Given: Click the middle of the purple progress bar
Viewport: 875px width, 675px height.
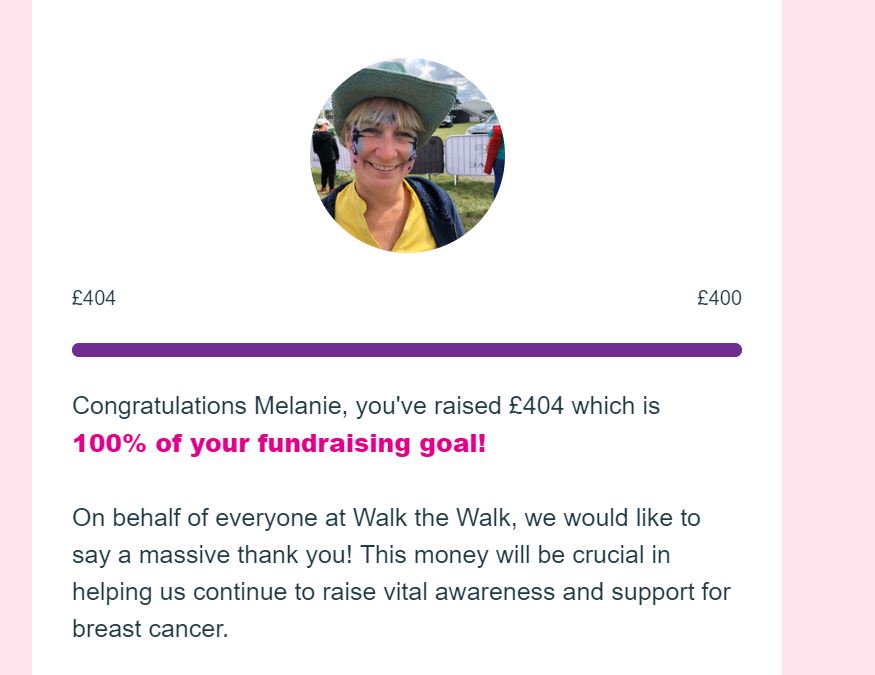Looking at the screenshot, I should [x=407, y=350].
